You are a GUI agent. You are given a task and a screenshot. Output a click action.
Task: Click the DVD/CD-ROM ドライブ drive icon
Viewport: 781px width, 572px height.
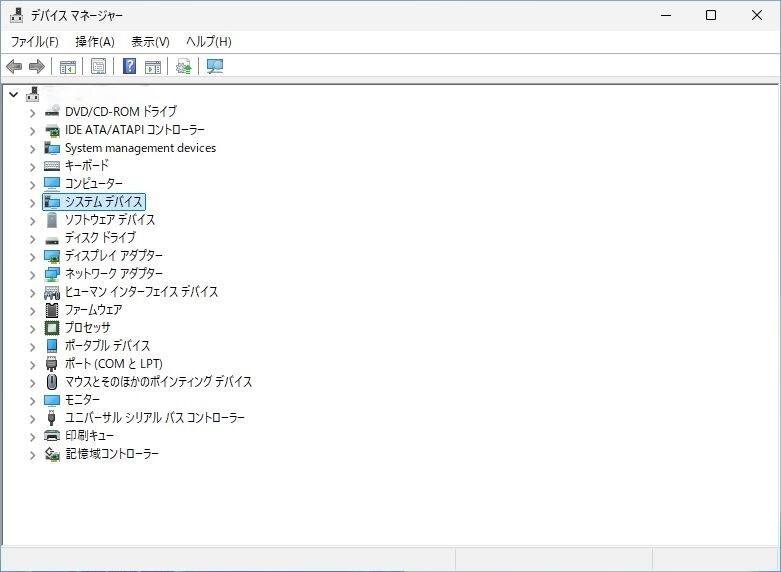tap(52, 112)
